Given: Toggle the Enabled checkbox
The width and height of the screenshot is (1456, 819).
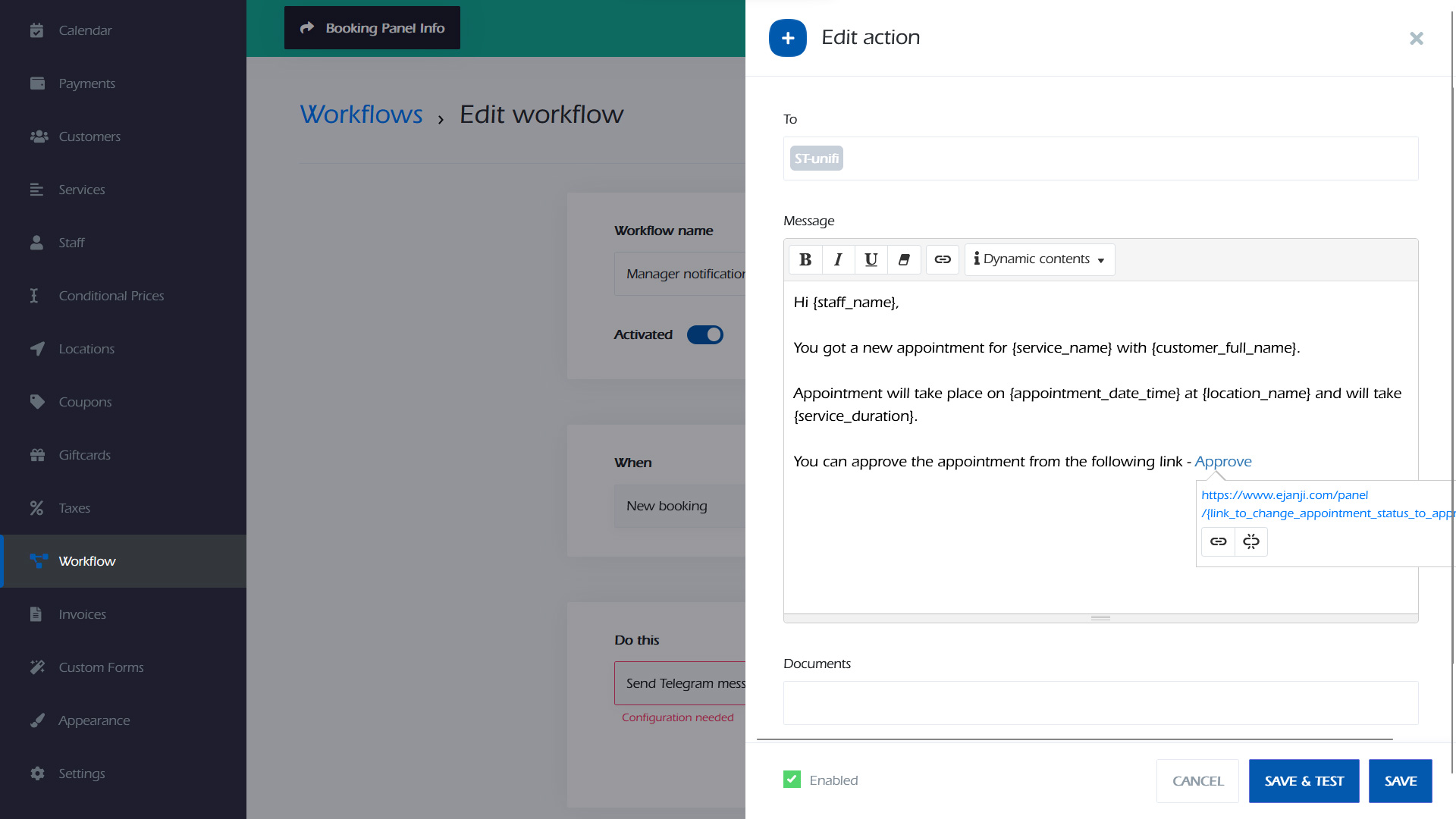Looking at the screenshot, I should (792, 780).
